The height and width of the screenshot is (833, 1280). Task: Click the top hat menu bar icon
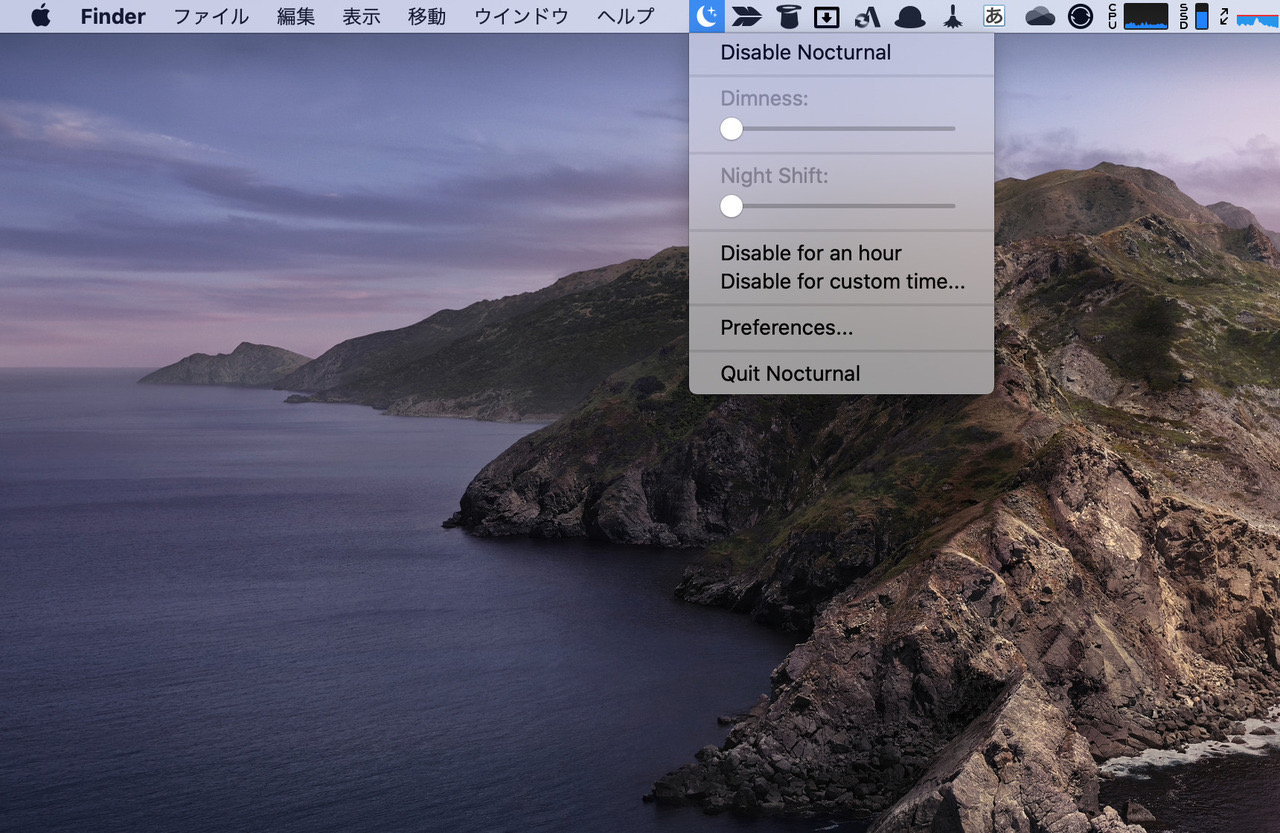pyautogui.click(x=788, y=16)
